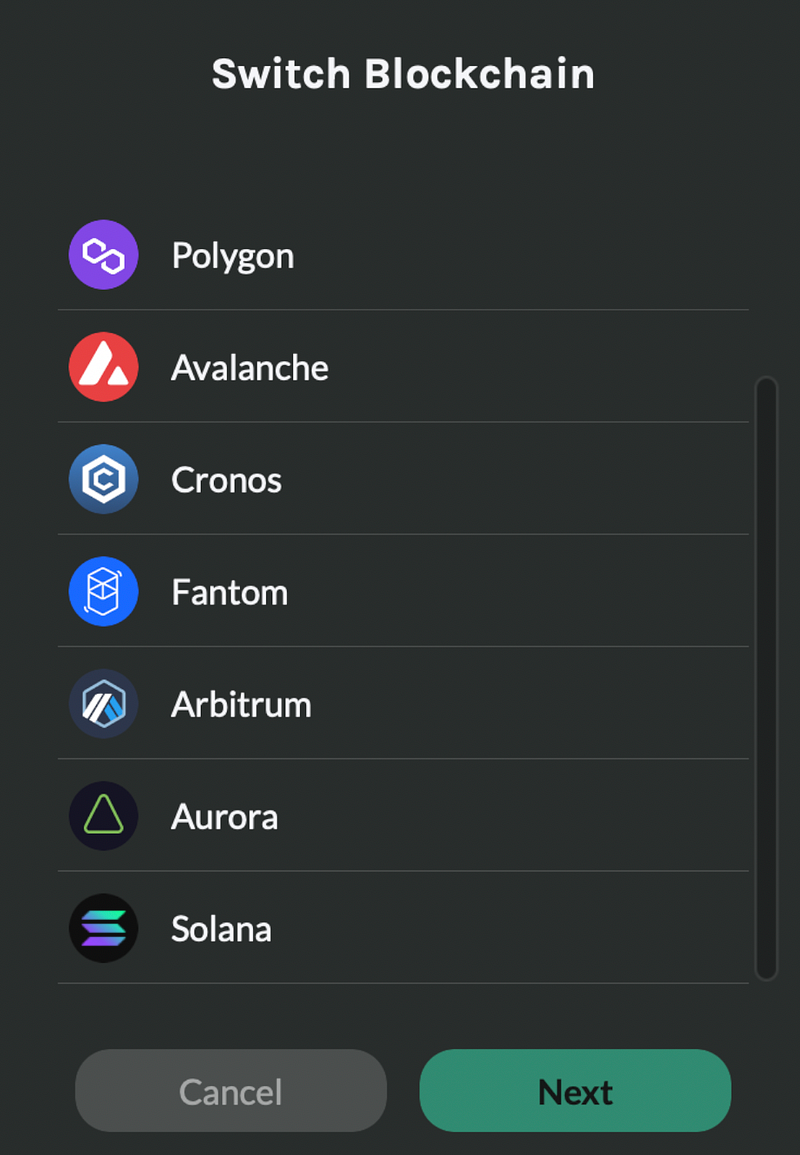Choose the Cronos list row

tap(403, 479)
